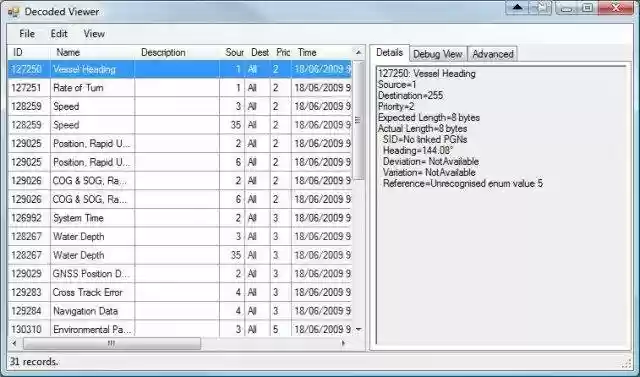Open the File menu
This screenshot has height=377, width=640.
(x=27, y=34)
